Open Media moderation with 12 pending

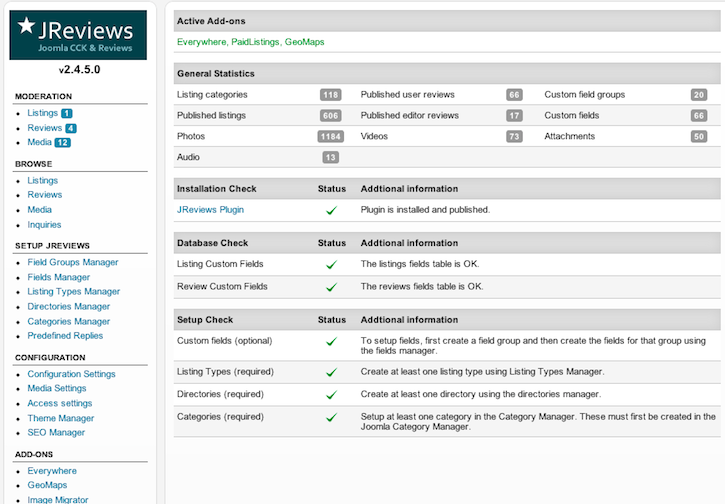[39, 143]
